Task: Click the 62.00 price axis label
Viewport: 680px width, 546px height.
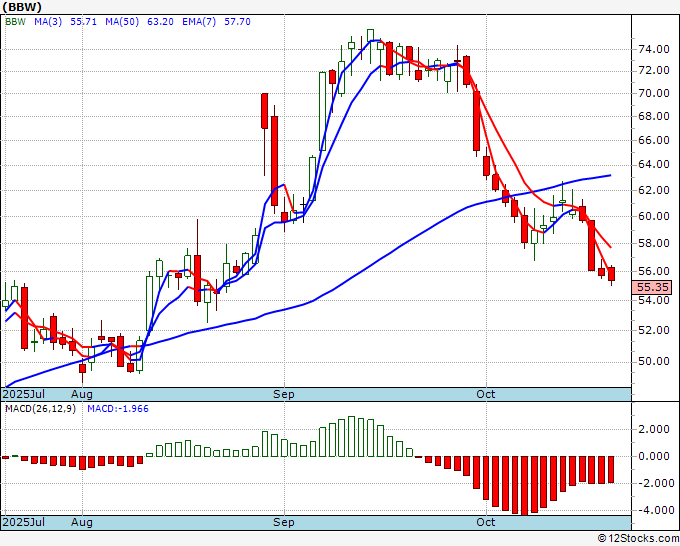Action: click(x=654, y=190)
